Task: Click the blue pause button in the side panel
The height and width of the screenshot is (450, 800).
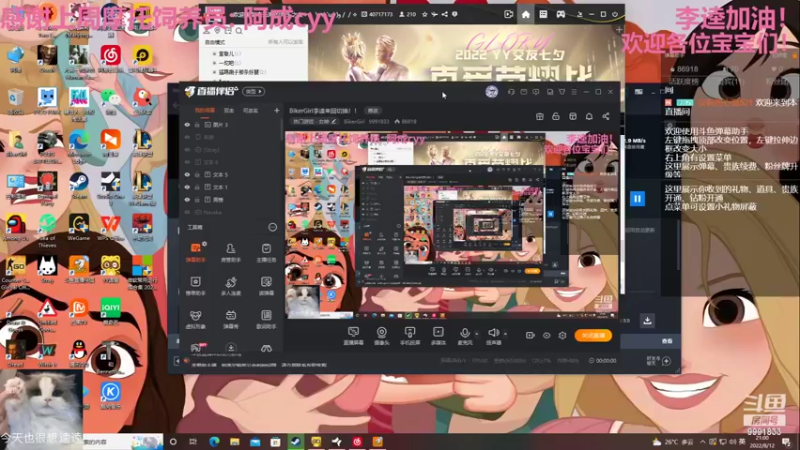Action: (x=637, y=198)
